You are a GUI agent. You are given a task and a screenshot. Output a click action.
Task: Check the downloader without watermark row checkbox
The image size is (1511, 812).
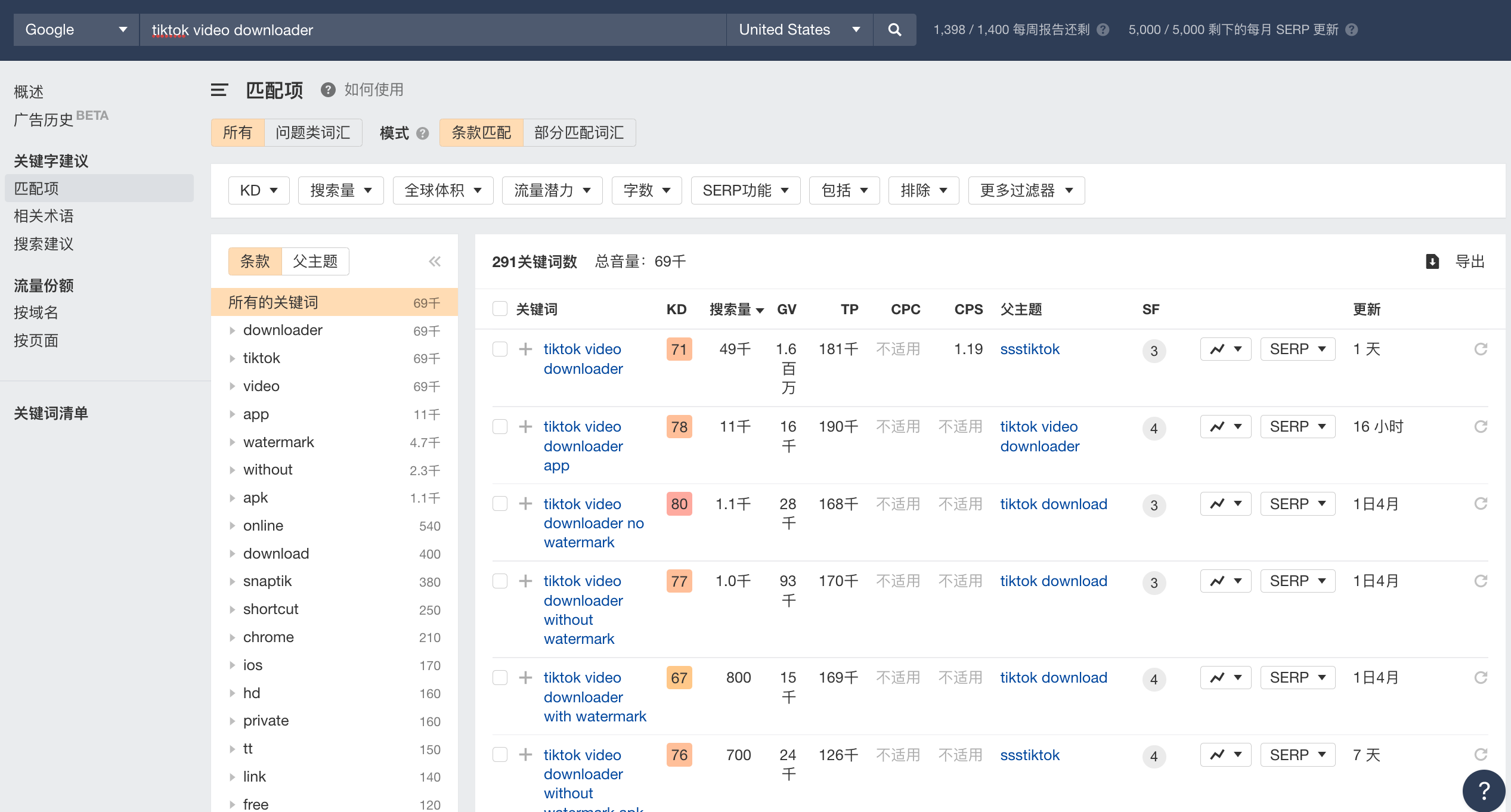pos(500,581)
